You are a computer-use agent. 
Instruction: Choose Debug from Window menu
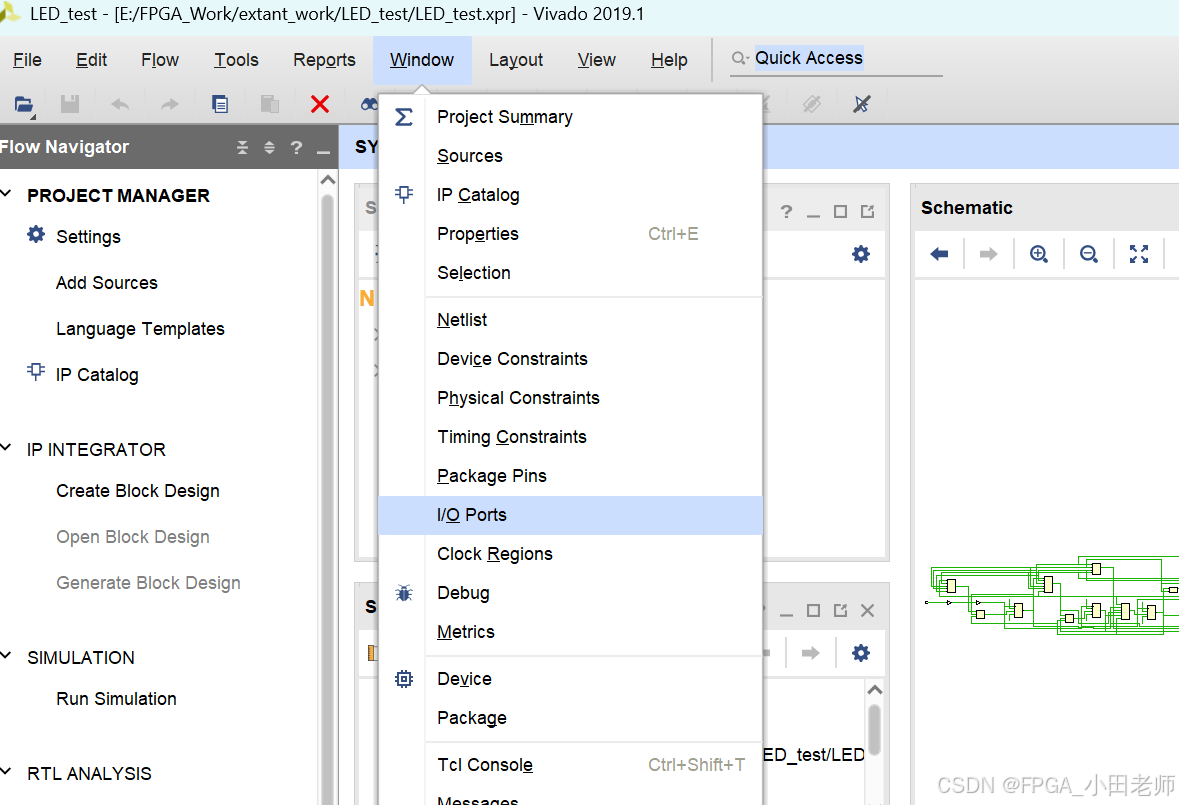[570, 593]
